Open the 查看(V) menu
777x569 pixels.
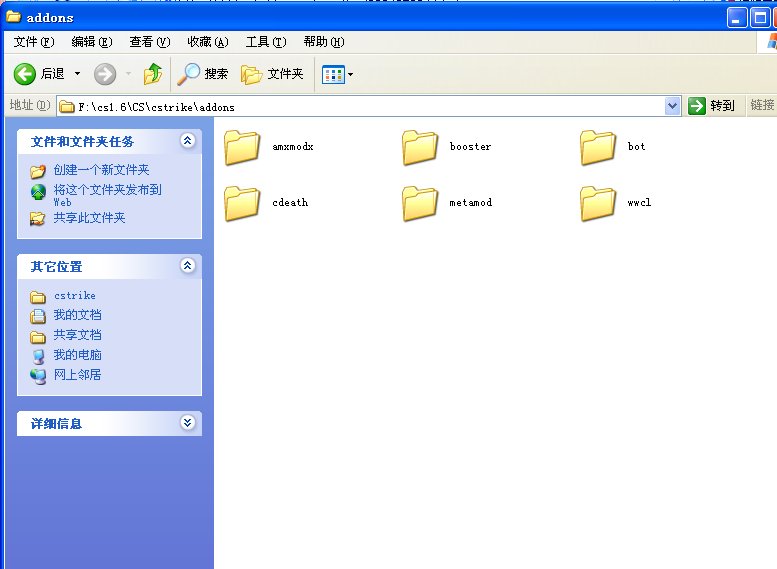click(150, 42)
